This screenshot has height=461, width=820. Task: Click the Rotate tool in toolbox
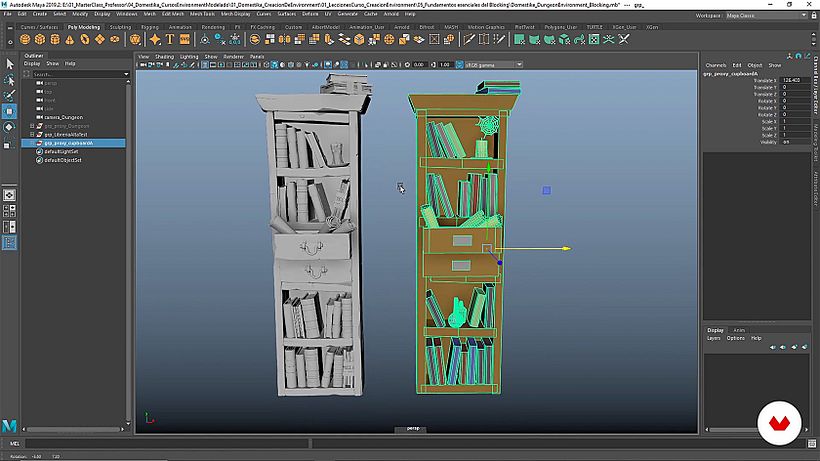coord(9,127)
